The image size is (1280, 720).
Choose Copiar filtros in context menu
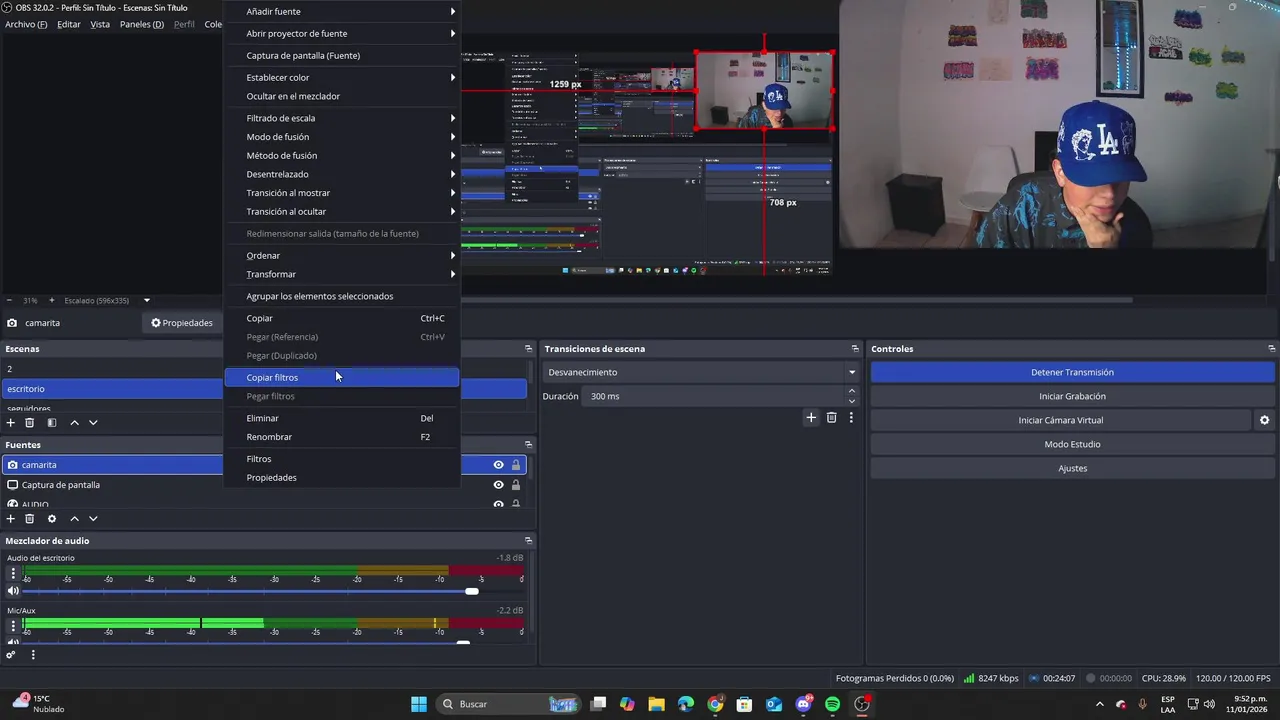point(341,377)
